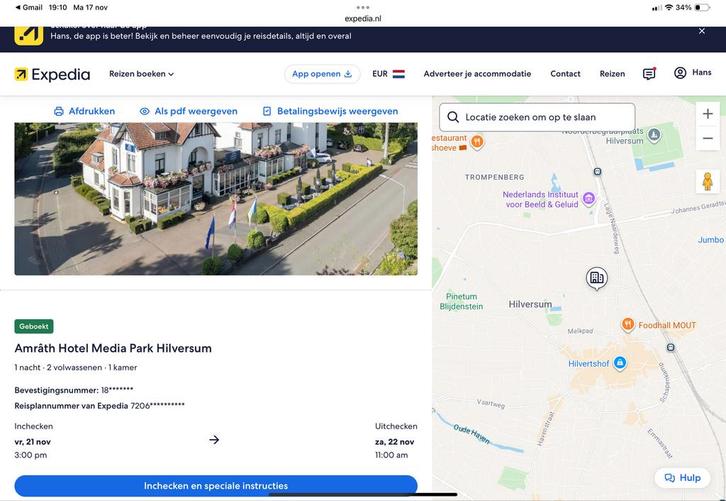
Task: Tap Inchecken en speciale instructies button
Action: pos(216,486)
